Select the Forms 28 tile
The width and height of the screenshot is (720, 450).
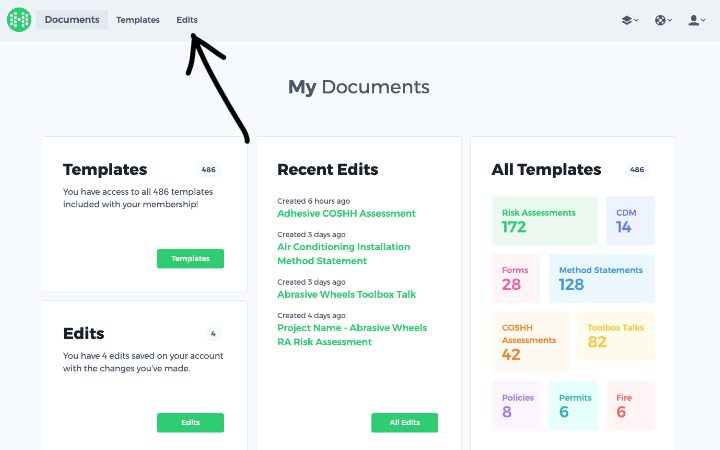pos(516,278)
